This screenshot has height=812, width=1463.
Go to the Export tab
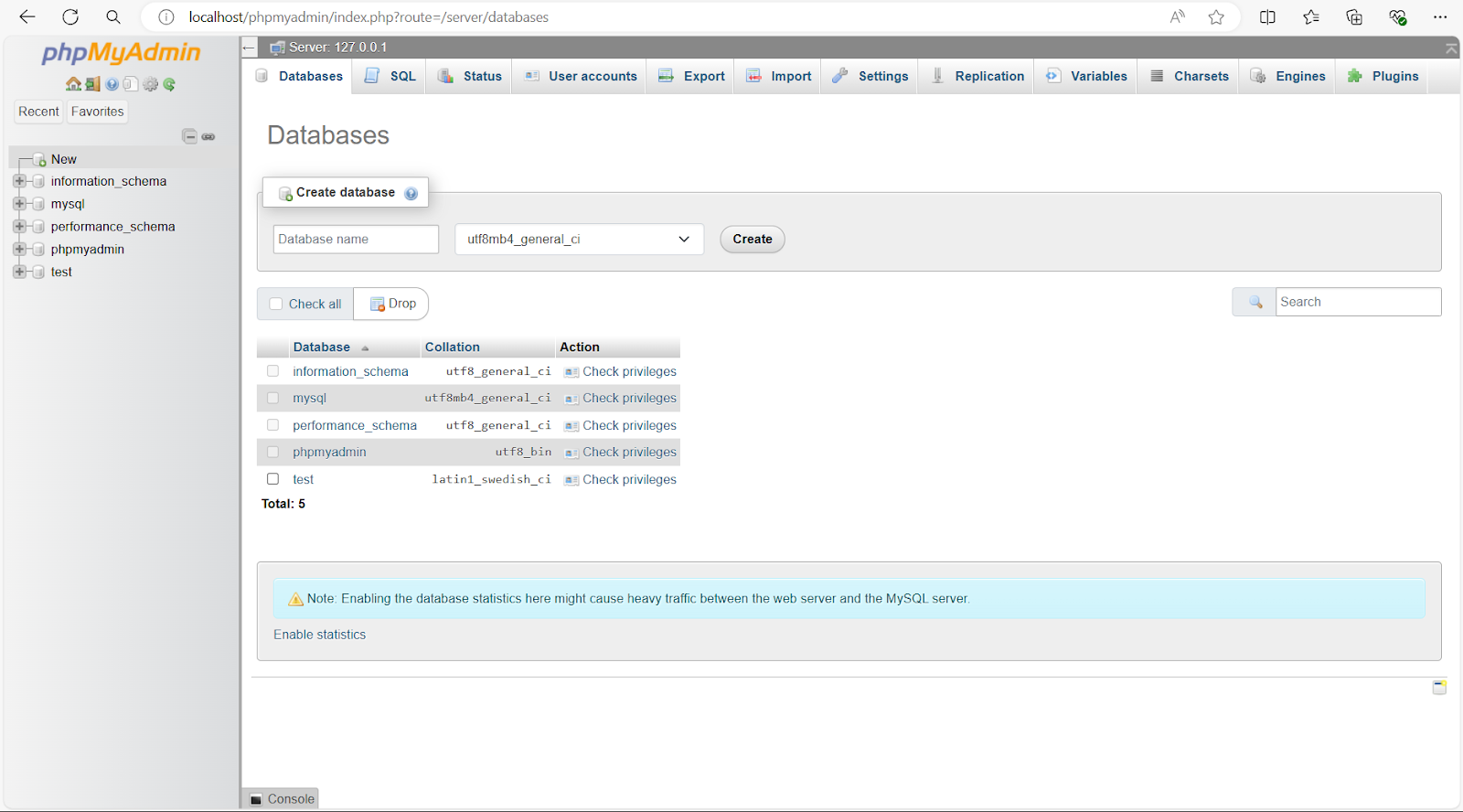pyautogui.click(x=692, y=77)
